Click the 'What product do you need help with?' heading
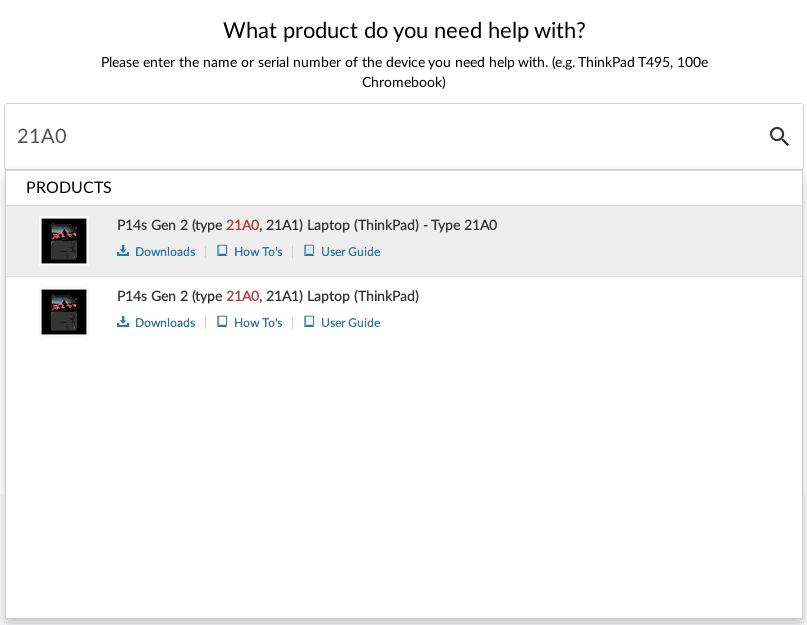 click(404, 30)
